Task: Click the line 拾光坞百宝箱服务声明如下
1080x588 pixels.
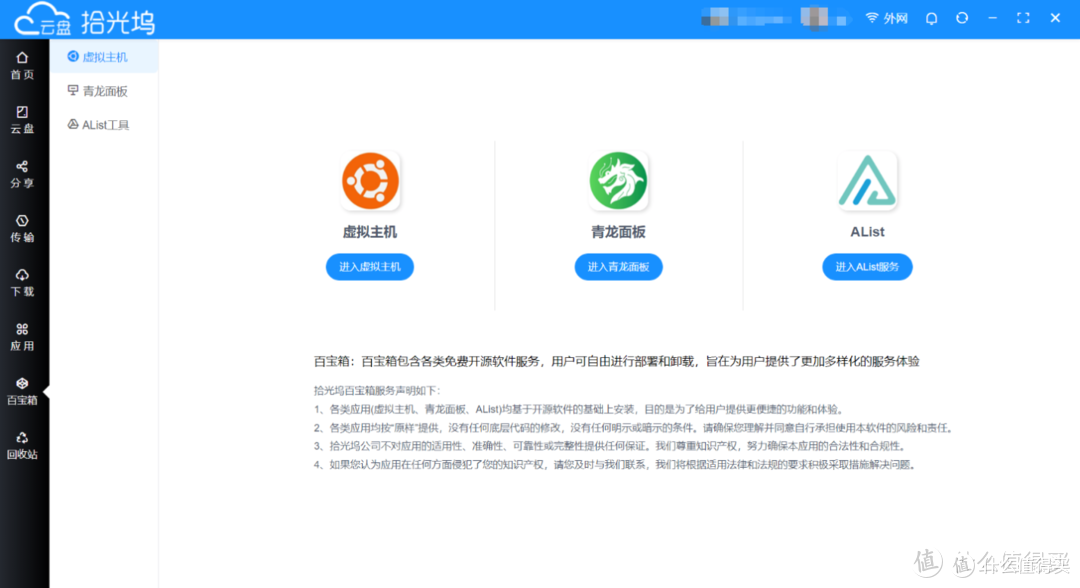Action: click(x=377, y=390)
